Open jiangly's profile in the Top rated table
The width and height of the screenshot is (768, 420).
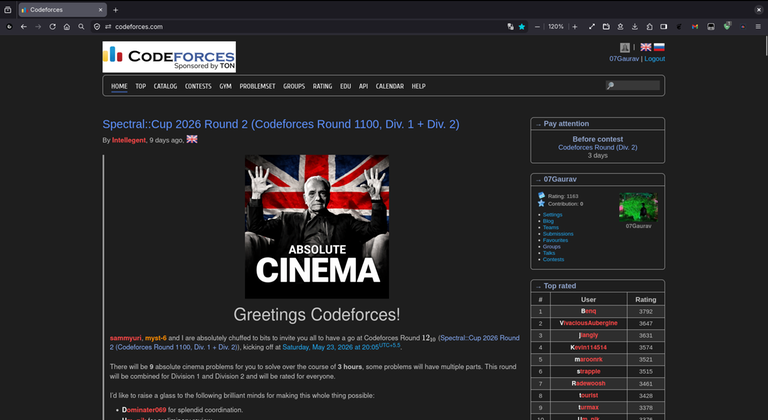[588, 335]
